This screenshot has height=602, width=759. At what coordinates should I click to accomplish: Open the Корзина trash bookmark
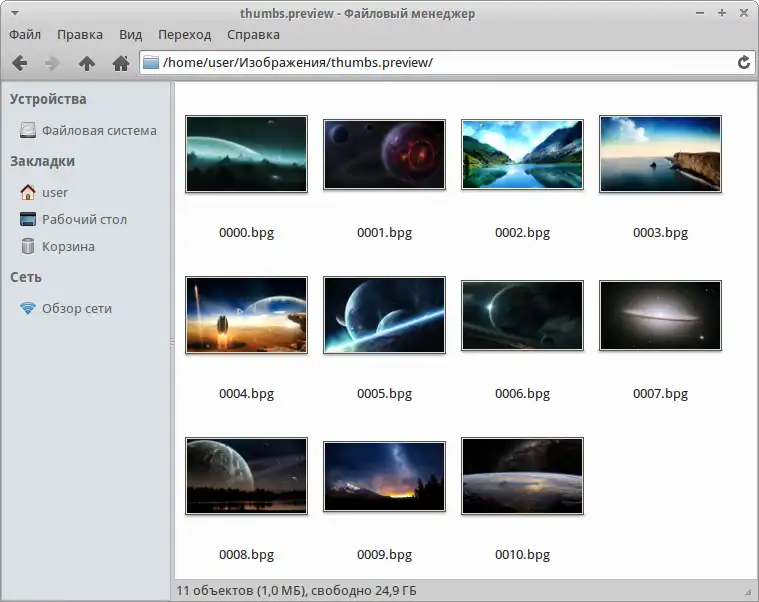[x=58, y=246]
